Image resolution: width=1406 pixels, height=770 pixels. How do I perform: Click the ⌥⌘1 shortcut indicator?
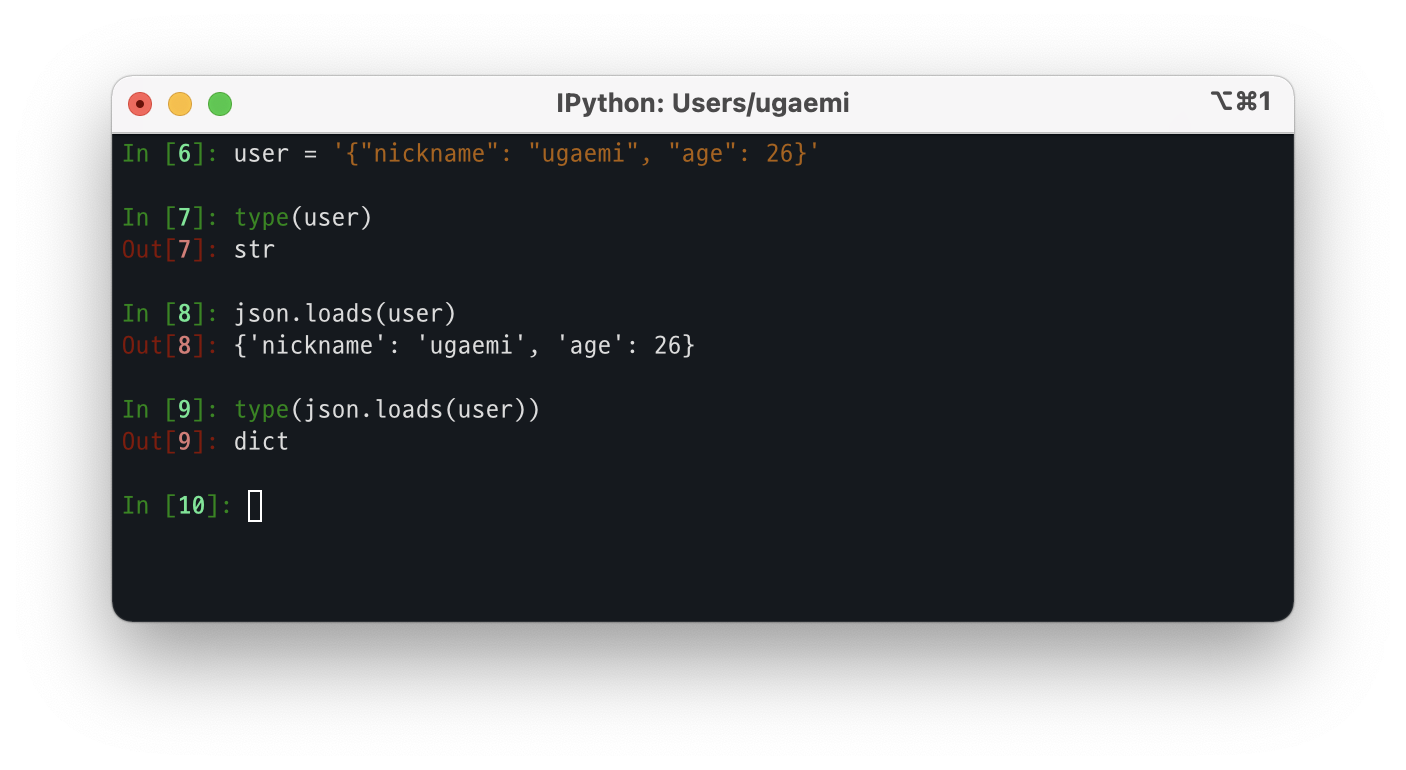(x=1240, y=102)
